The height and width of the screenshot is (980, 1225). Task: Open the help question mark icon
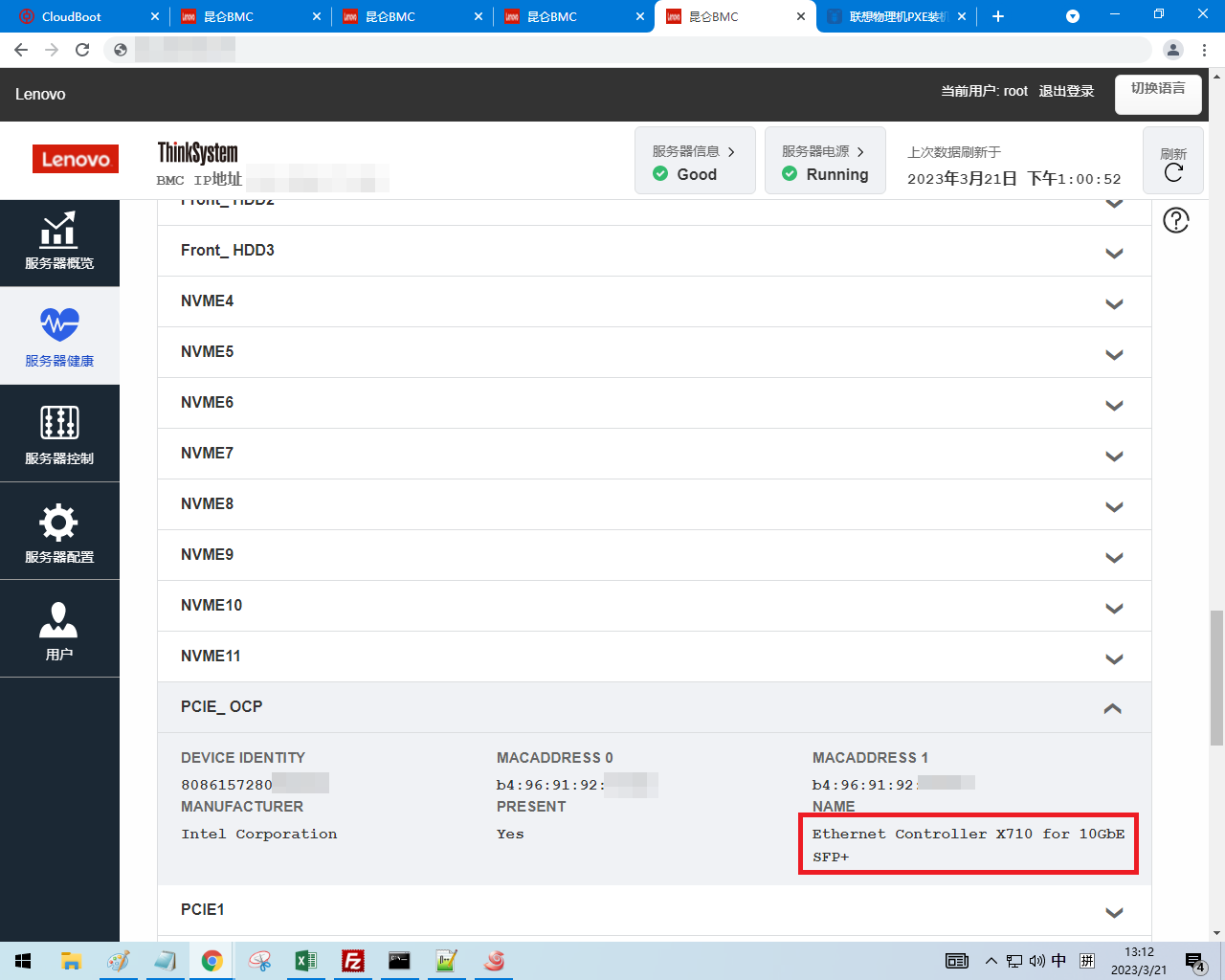pos(1175,221)
